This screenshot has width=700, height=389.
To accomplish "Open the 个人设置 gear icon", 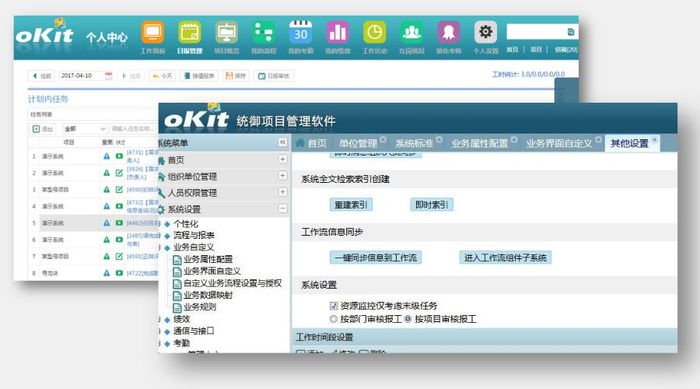I will (486, 33).
